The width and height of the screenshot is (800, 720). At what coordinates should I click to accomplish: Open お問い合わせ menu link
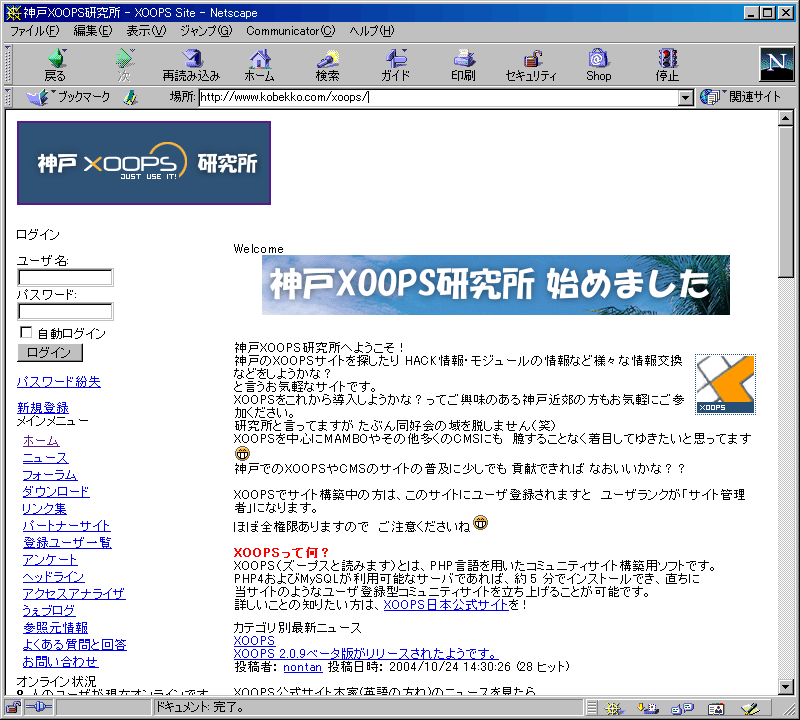61,662
